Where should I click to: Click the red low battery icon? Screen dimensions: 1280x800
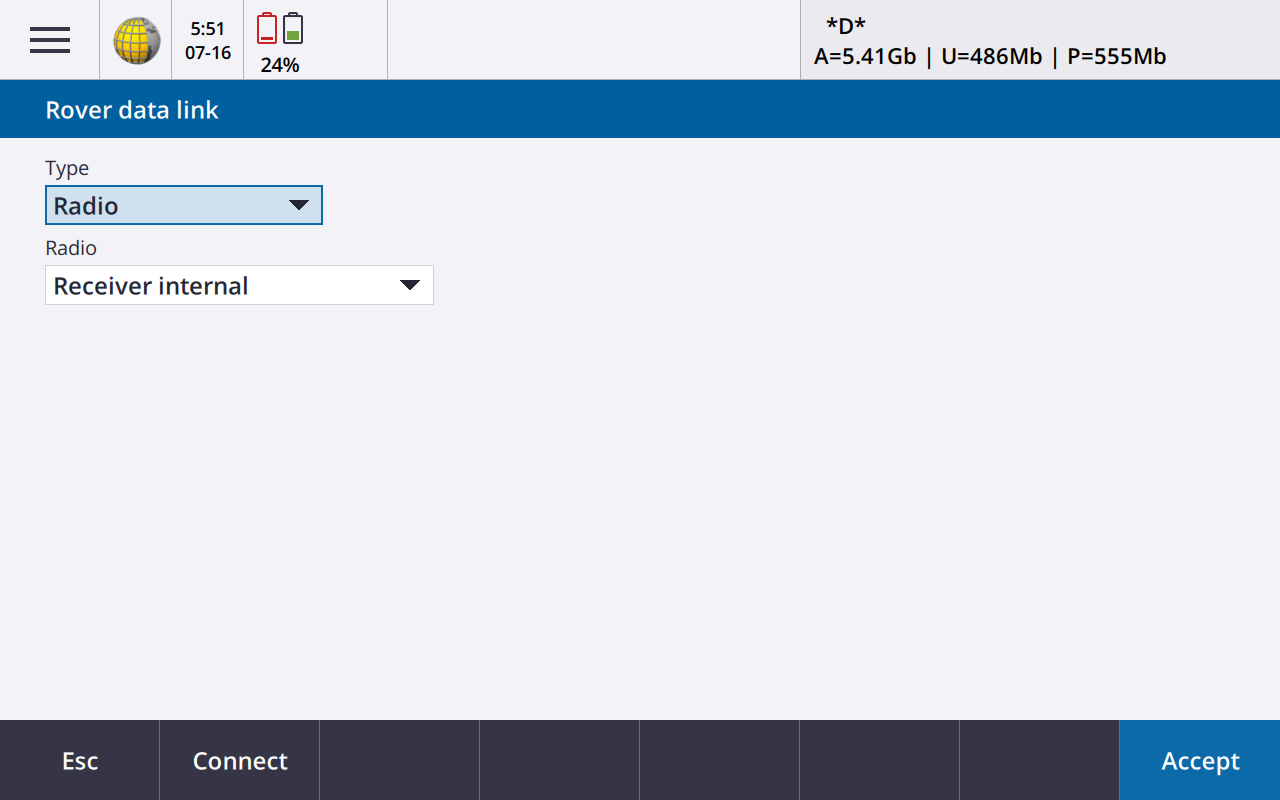(267, 29)
